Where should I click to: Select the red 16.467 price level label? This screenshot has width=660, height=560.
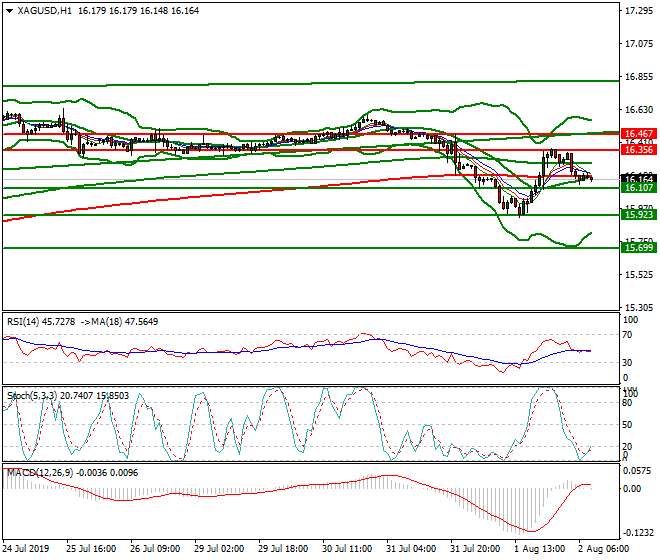point(639,134)
